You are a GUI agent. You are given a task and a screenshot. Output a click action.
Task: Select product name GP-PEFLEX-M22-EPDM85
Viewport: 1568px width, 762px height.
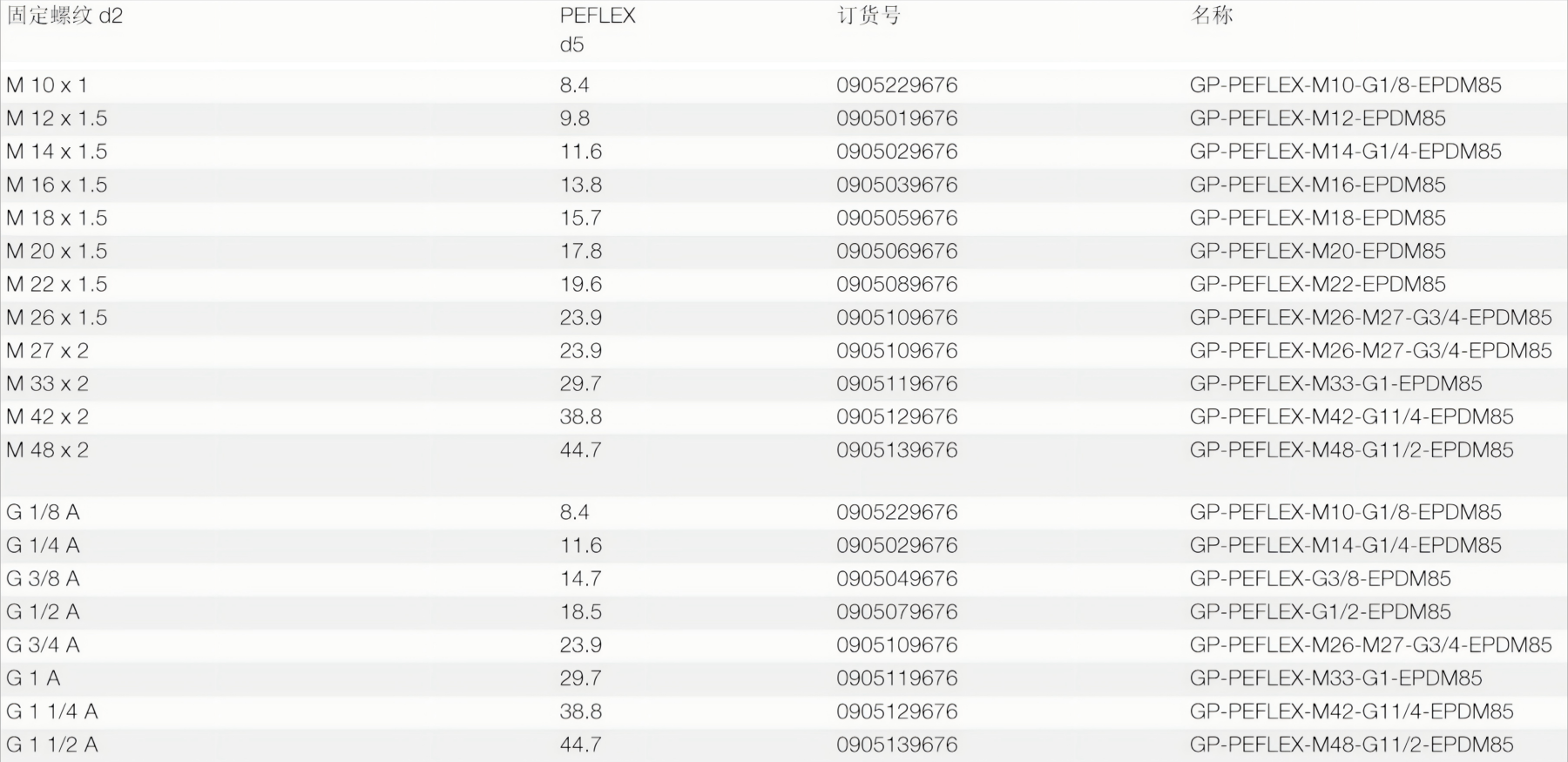point(1317,284)
